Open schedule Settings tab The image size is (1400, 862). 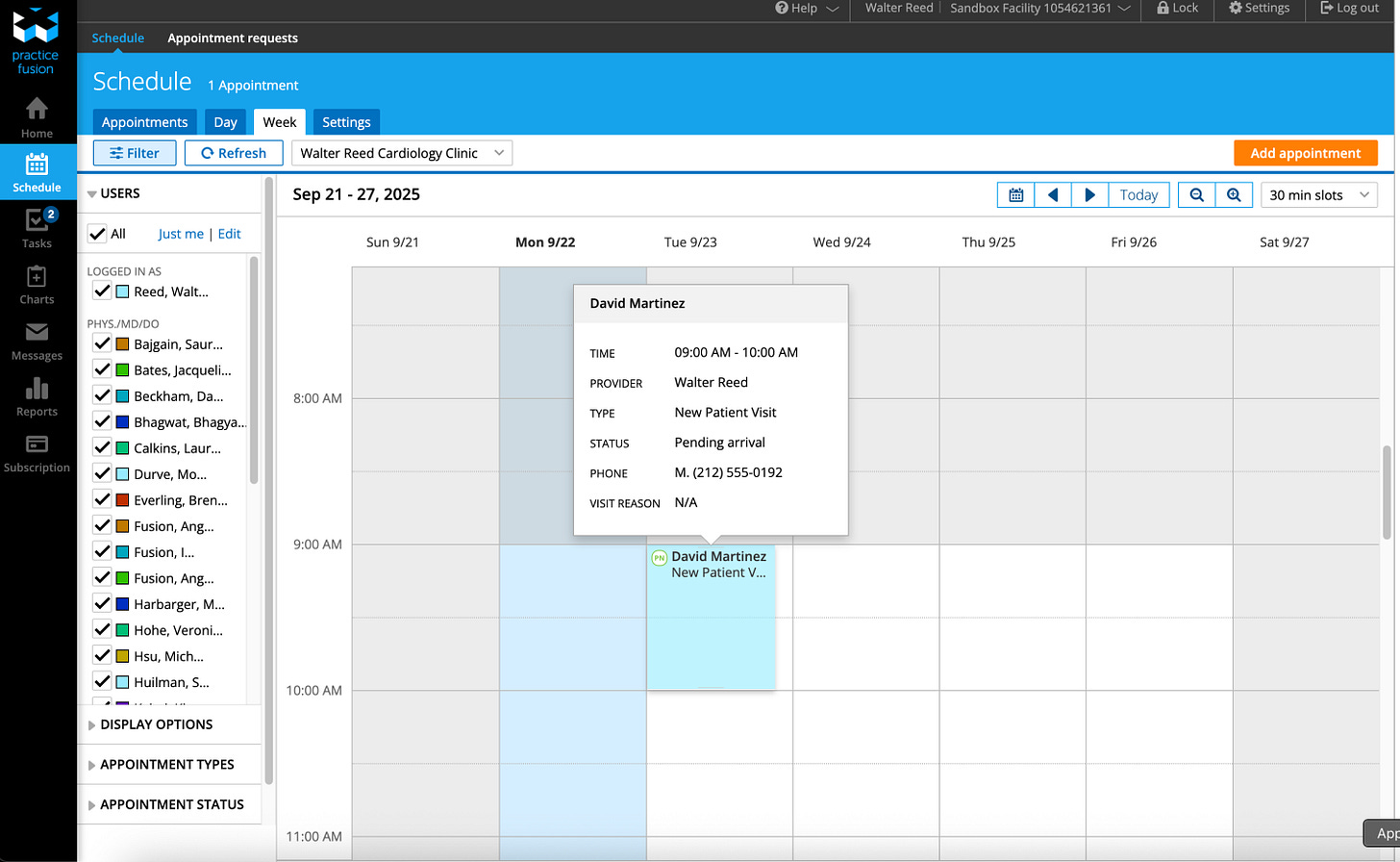coord(346,122)
